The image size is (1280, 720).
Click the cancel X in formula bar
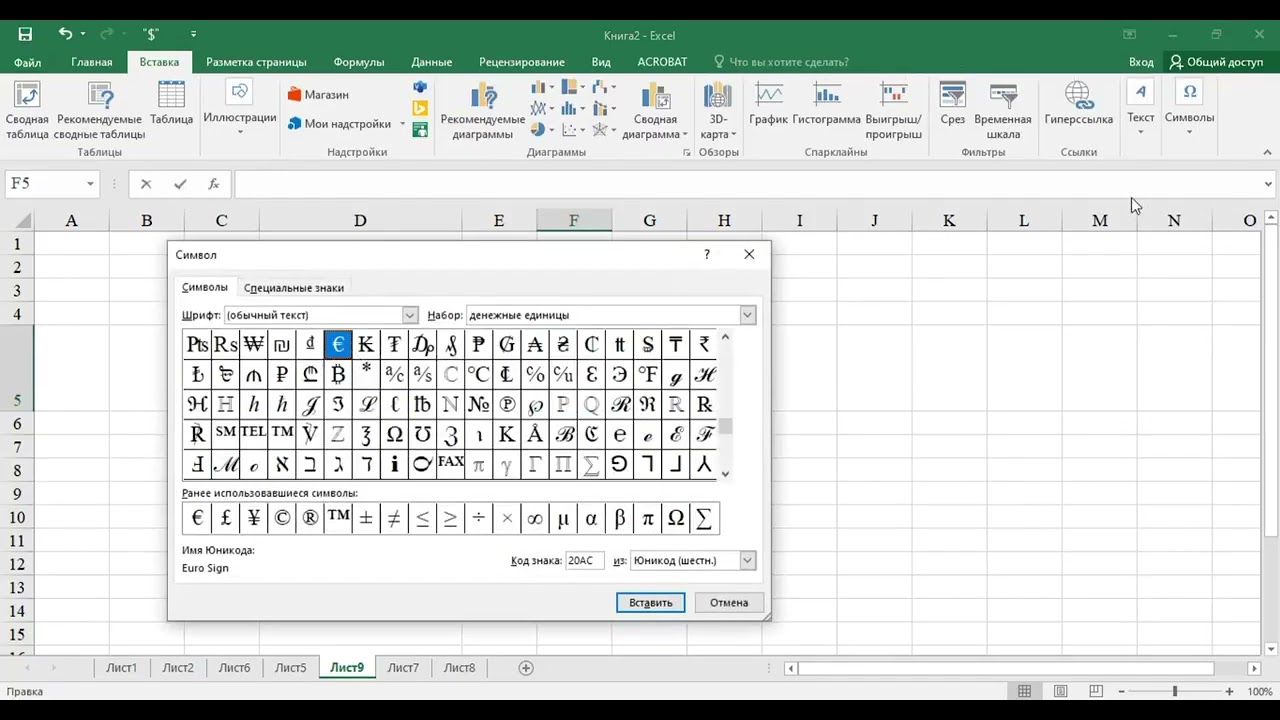pyautogui.click(x=146, y=184)
